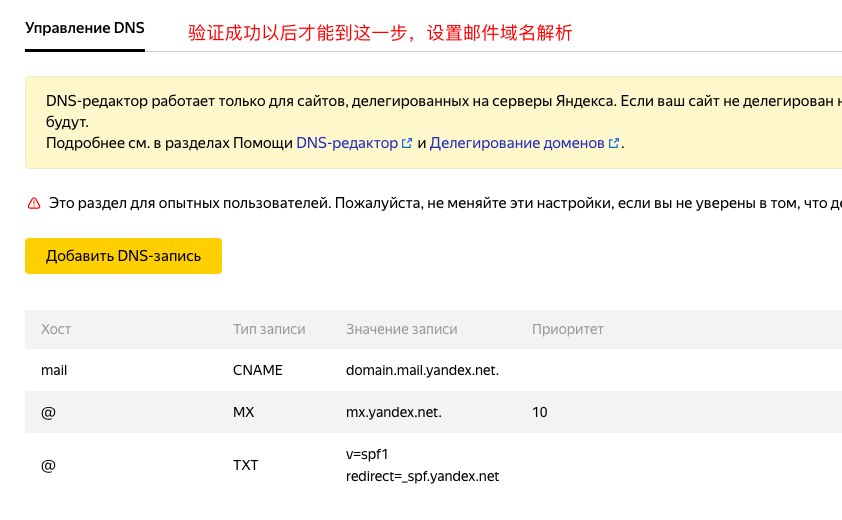Click the Хост column header
842x520 pixels.
click(x=56, y=329)
